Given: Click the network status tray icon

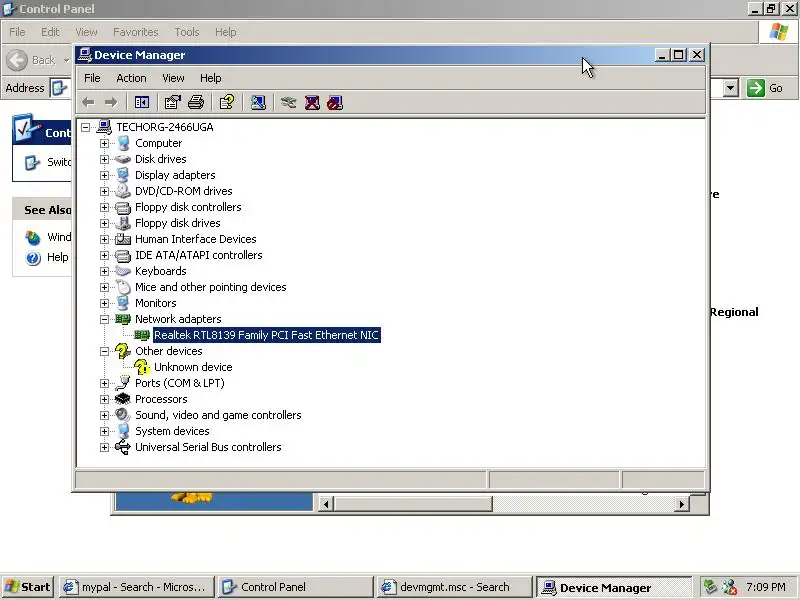Looking at the screenshot, I should (730, 587).
